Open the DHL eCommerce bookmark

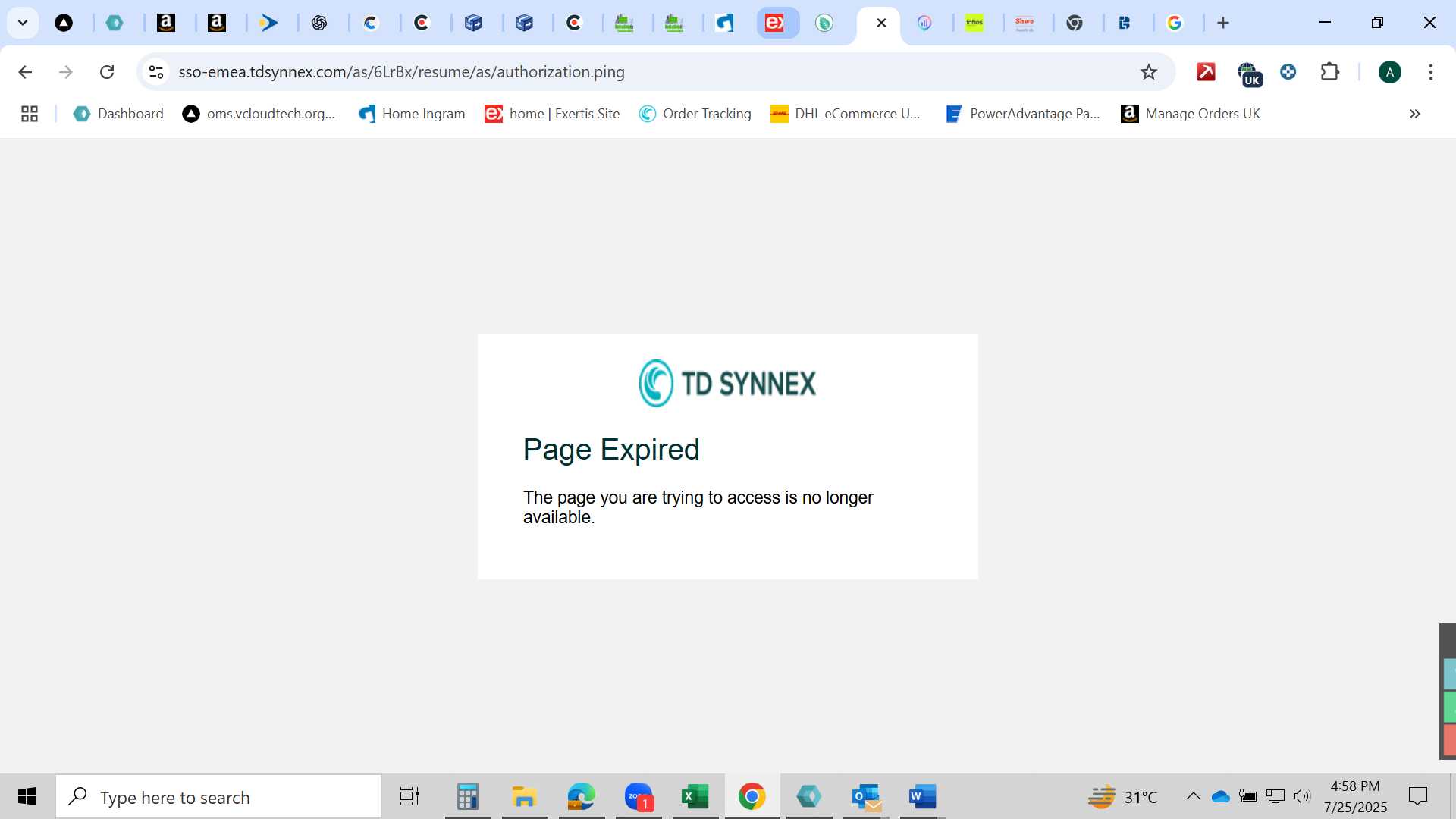pos(845,114)
